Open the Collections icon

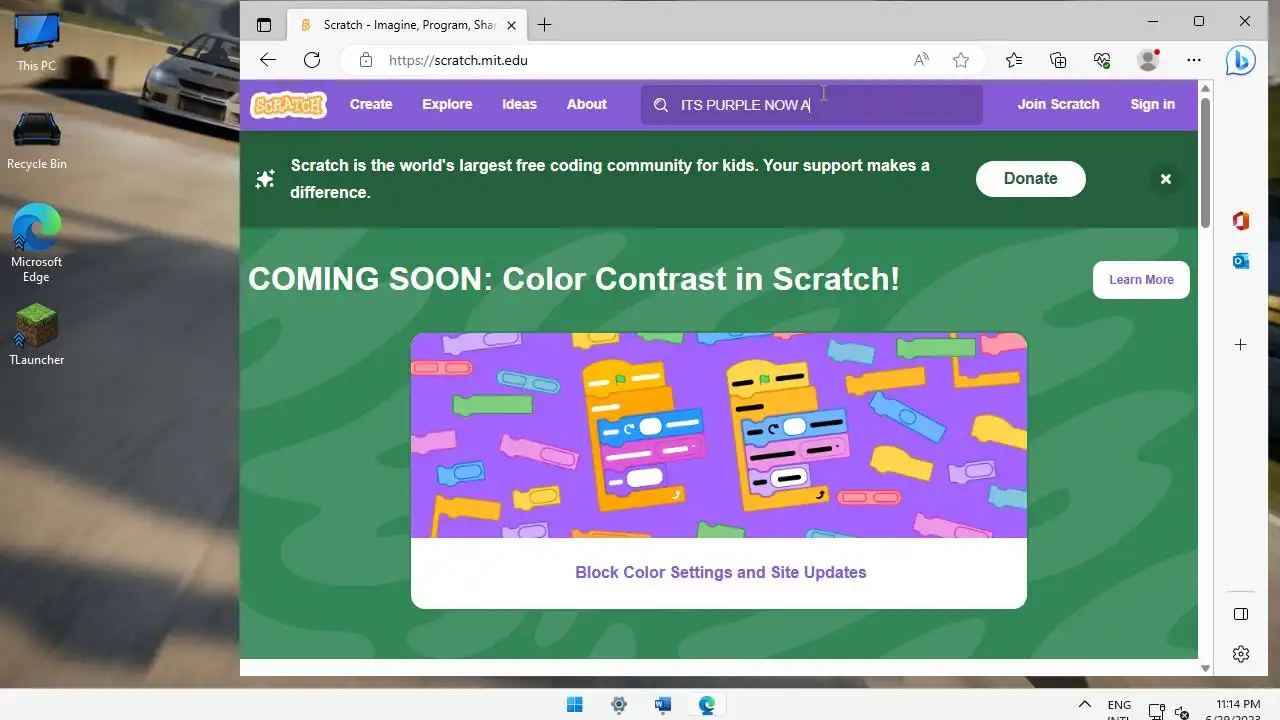click(1058, 60)
